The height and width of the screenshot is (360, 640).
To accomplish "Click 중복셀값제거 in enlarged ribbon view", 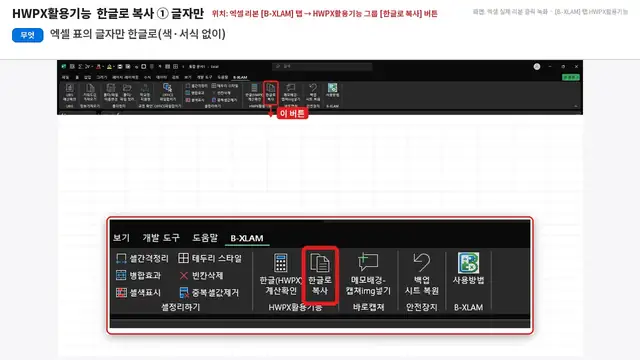I will click(209, 293).
